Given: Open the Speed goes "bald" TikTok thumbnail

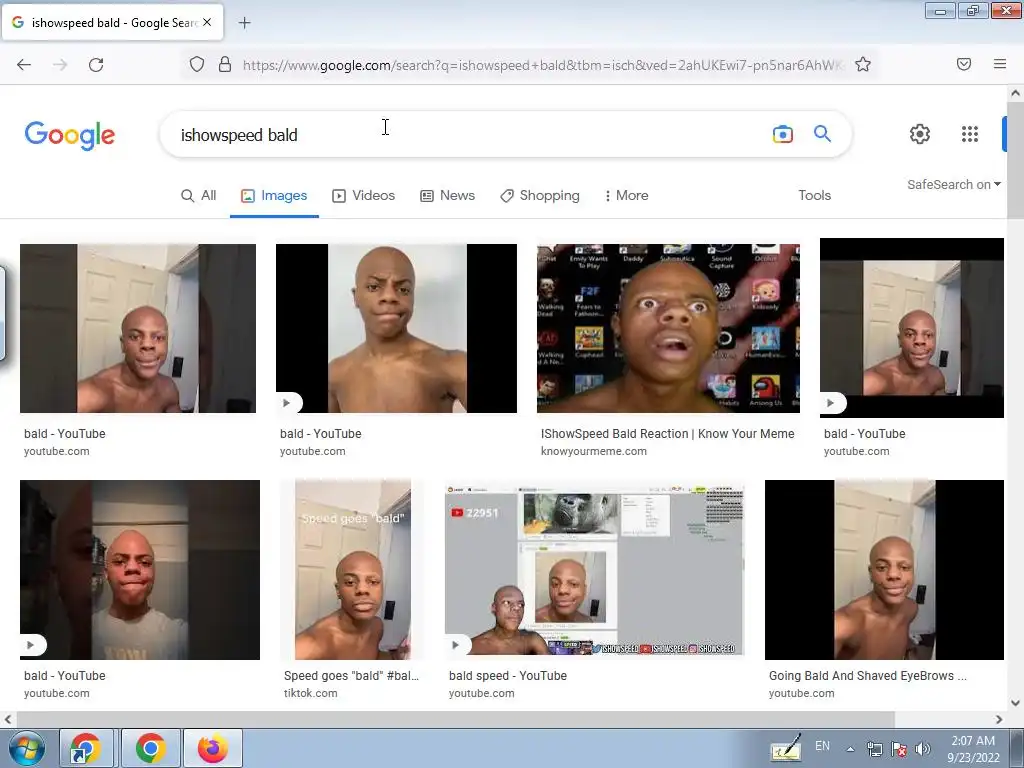Looking at the screenshot, I should click(353, 569).
